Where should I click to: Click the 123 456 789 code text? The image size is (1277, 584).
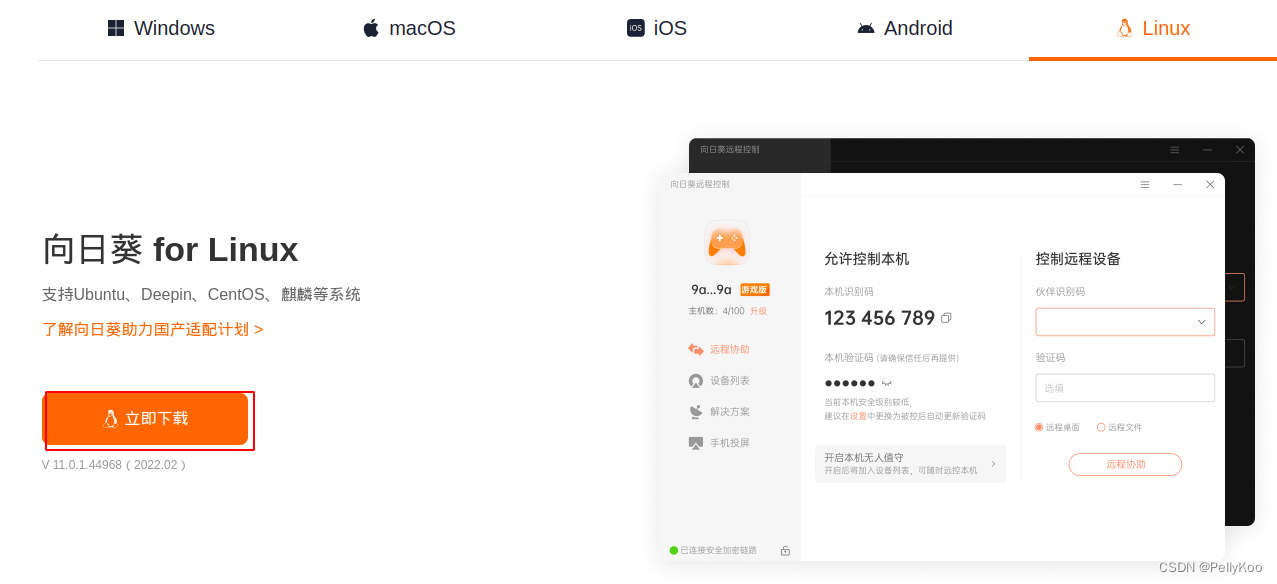tap(880, 318)
